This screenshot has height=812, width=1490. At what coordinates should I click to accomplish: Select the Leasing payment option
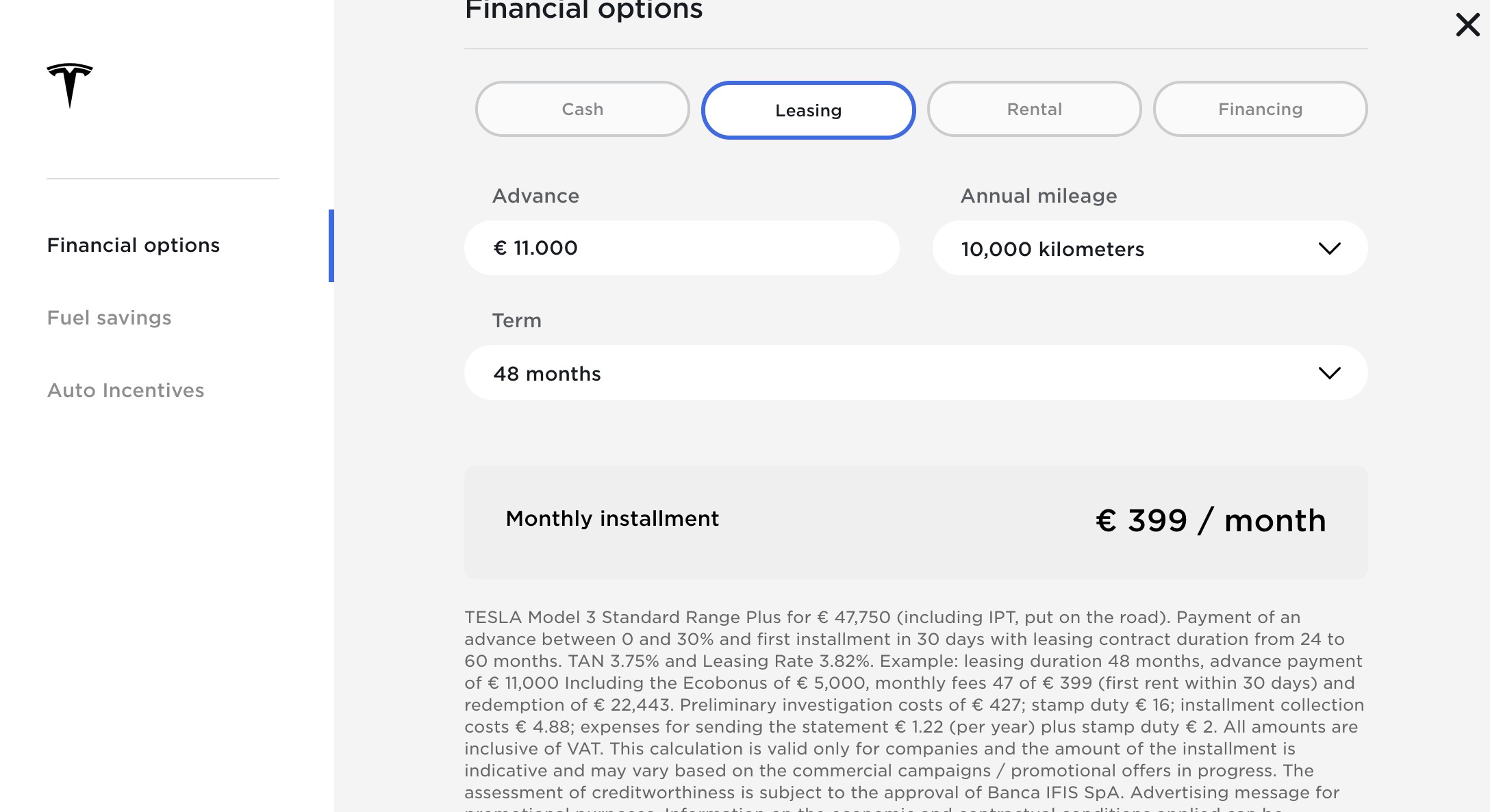pyautogui.click(x=809, y=110)
